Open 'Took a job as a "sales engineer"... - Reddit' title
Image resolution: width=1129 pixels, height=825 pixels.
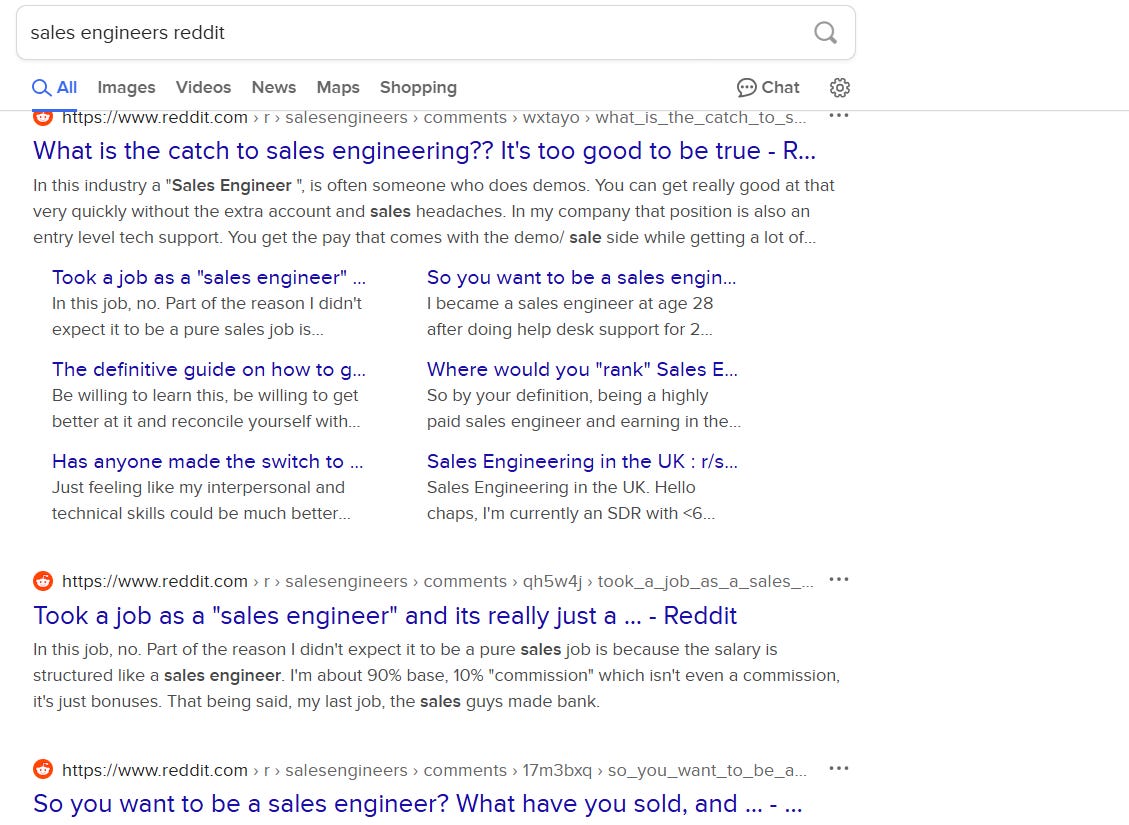click(385, 616)
